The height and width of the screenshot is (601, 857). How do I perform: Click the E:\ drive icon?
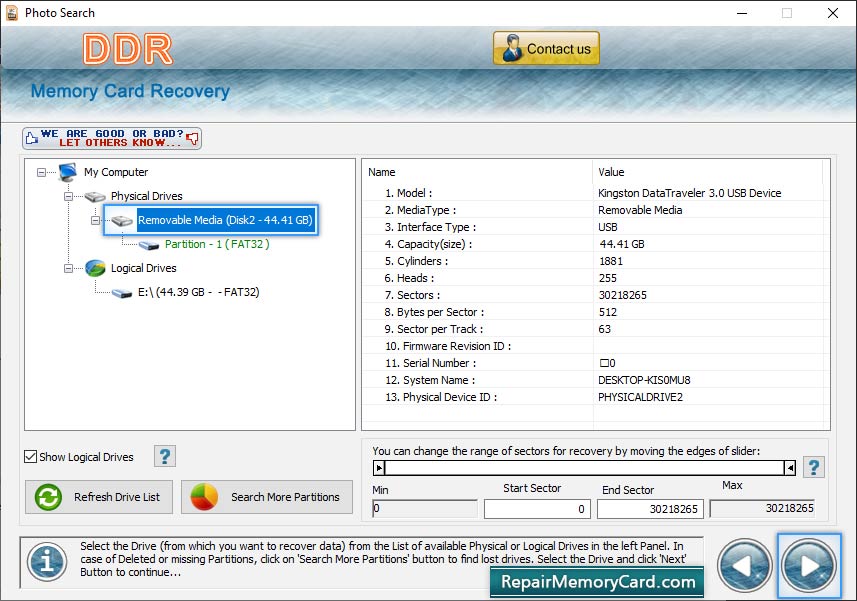click(122, 293)
